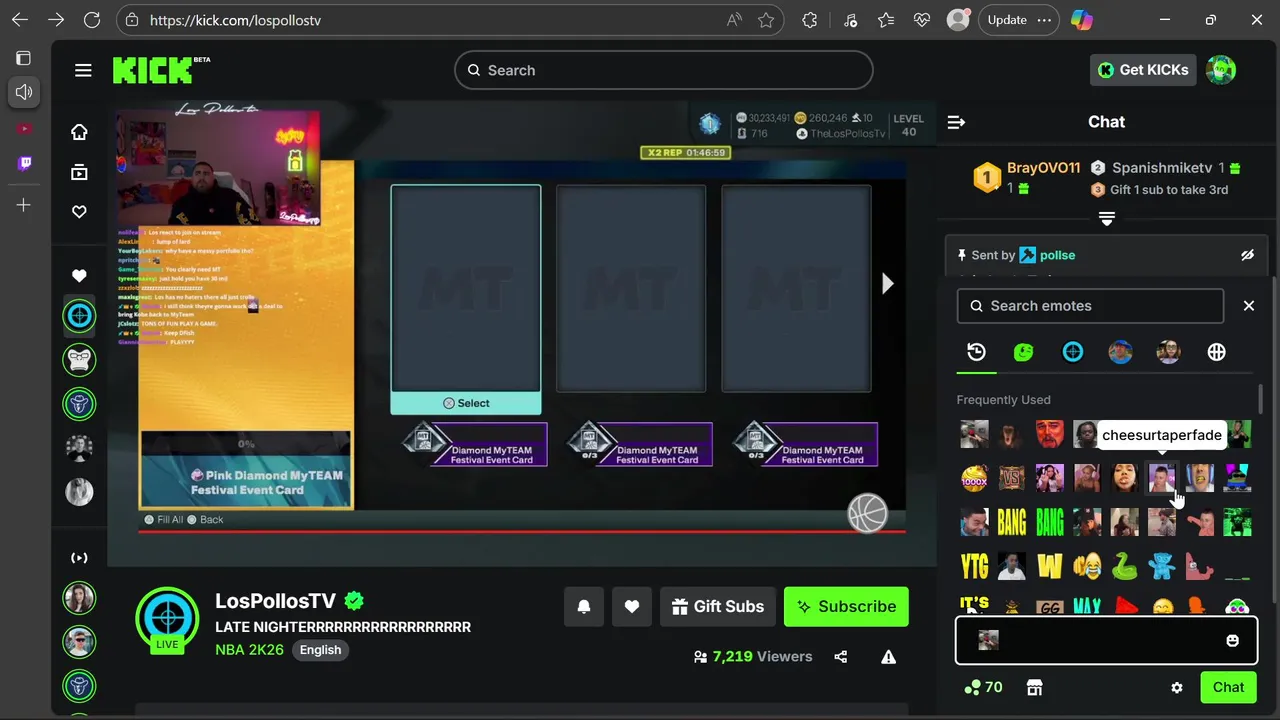Viewport: 1280px width, 720px height.
Task: Open the user profile avatar menu
Action: coord(1220,70)
